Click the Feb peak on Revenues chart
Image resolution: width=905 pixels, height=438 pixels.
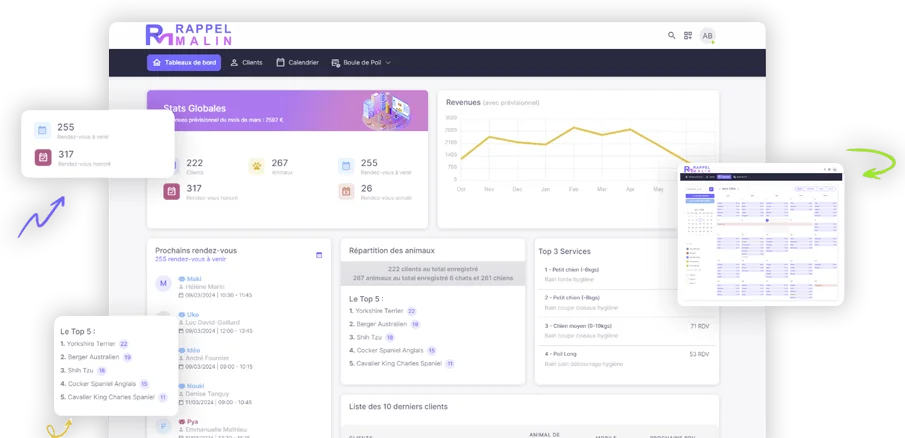coord(574,127)
